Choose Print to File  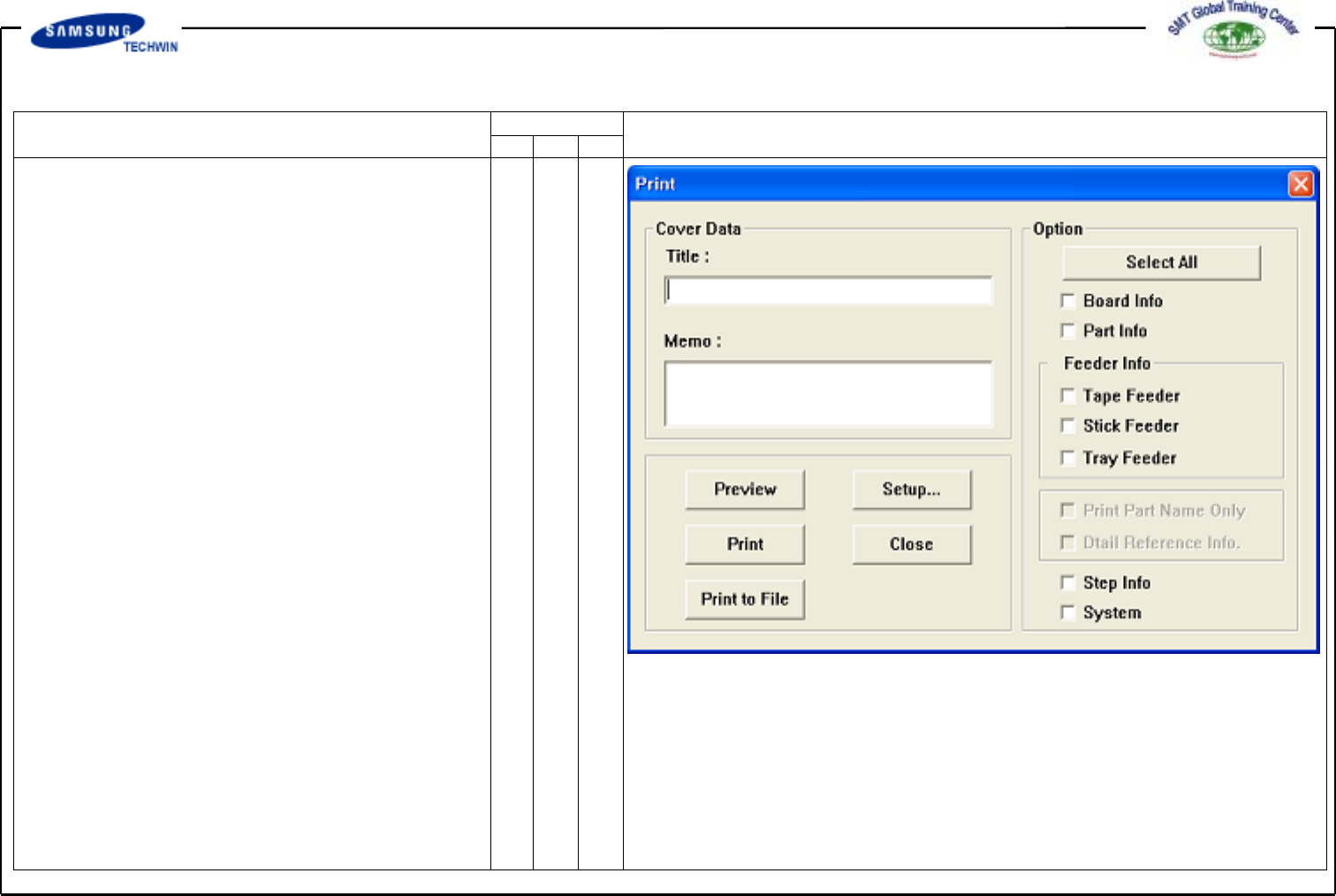point(745,599)
